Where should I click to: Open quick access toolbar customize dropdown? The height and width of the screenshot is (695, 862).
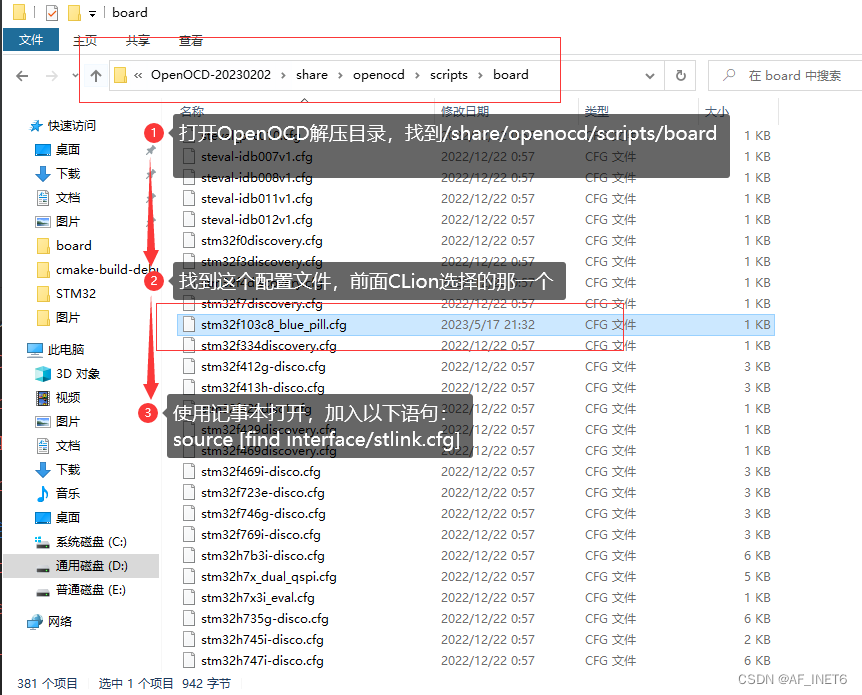click(x=92, y=13)
